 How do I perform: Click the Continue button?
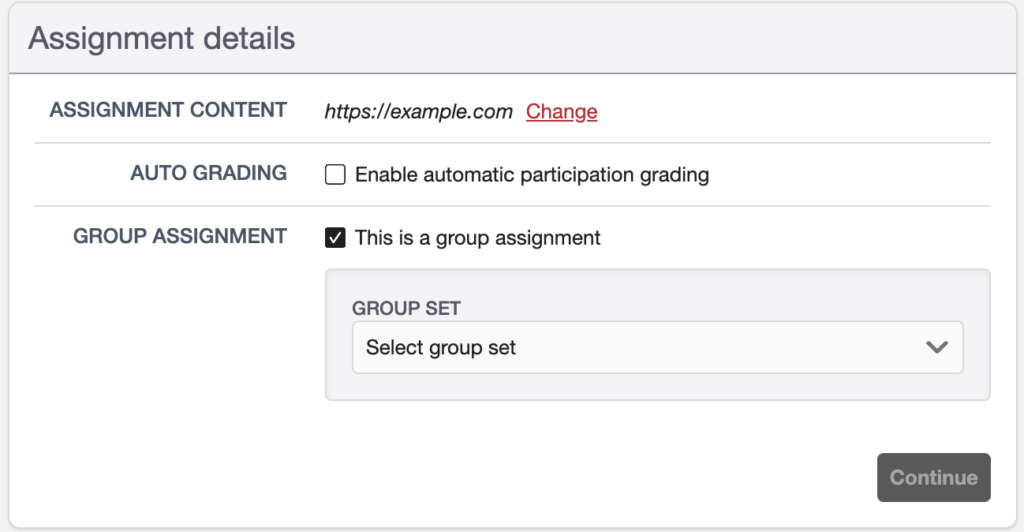(x=934, y=477)
